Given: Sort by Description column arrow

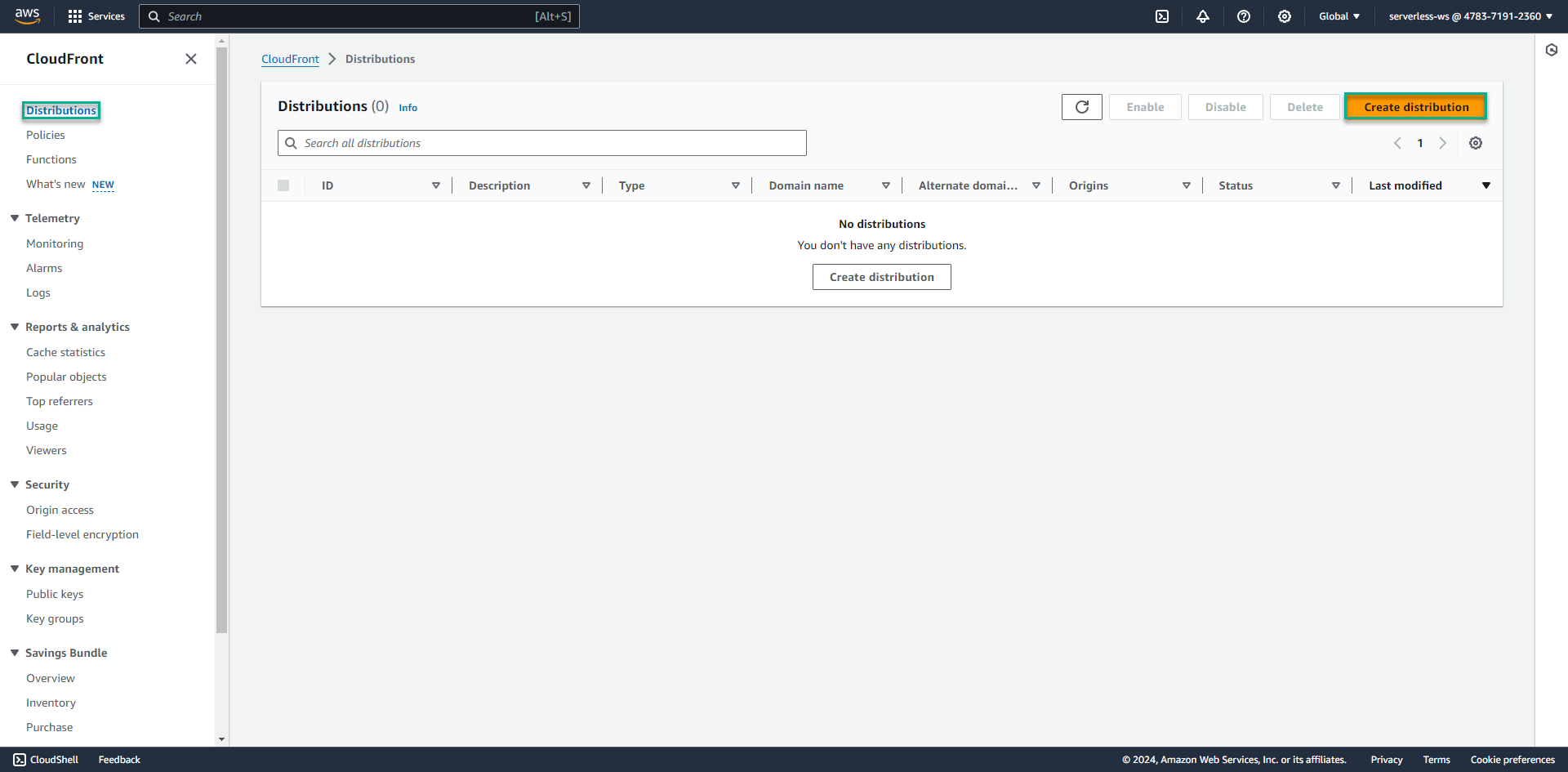Looking at the screenshot, I should click(x=586, y=185).
